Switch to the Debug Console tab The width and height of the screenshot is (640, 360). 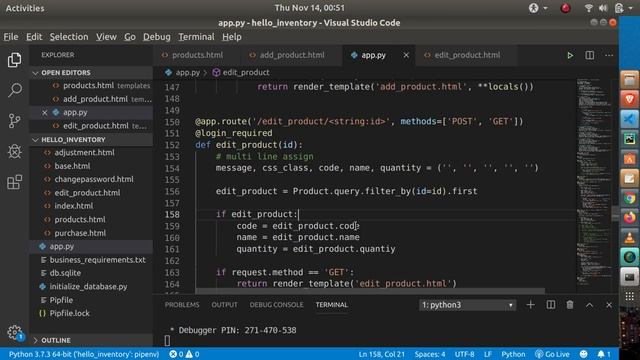[276, 305]
